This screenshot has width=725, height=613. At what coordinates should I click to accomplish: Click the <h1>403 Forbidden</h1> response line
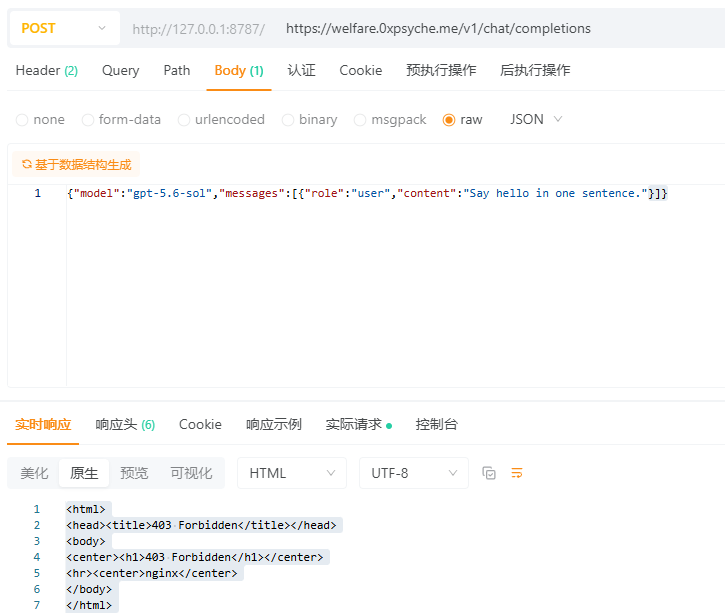pos(195,557)
